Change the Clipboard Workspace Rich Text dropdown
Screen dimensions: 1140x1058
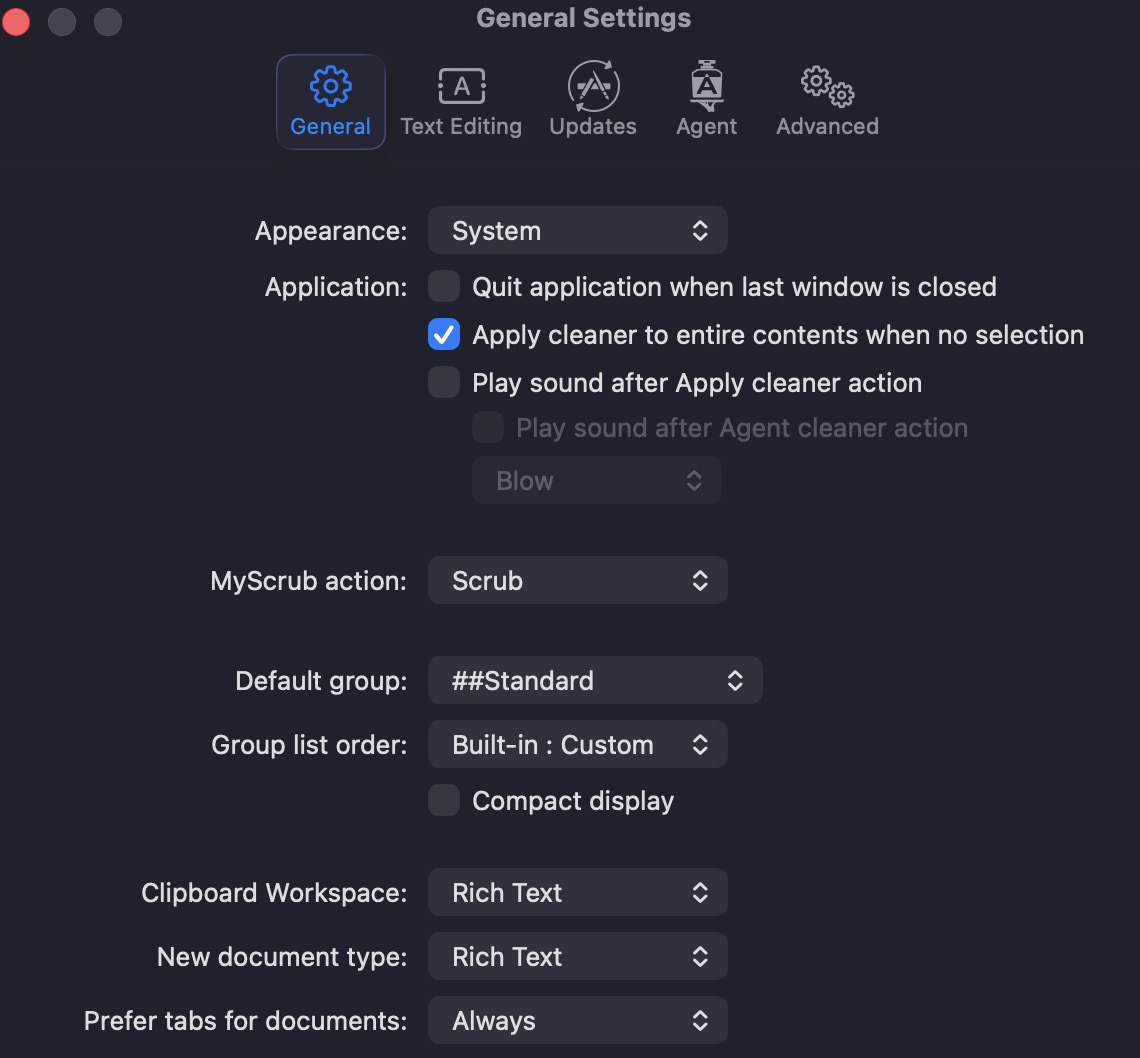pyautogui.click(x=577, y=892)
